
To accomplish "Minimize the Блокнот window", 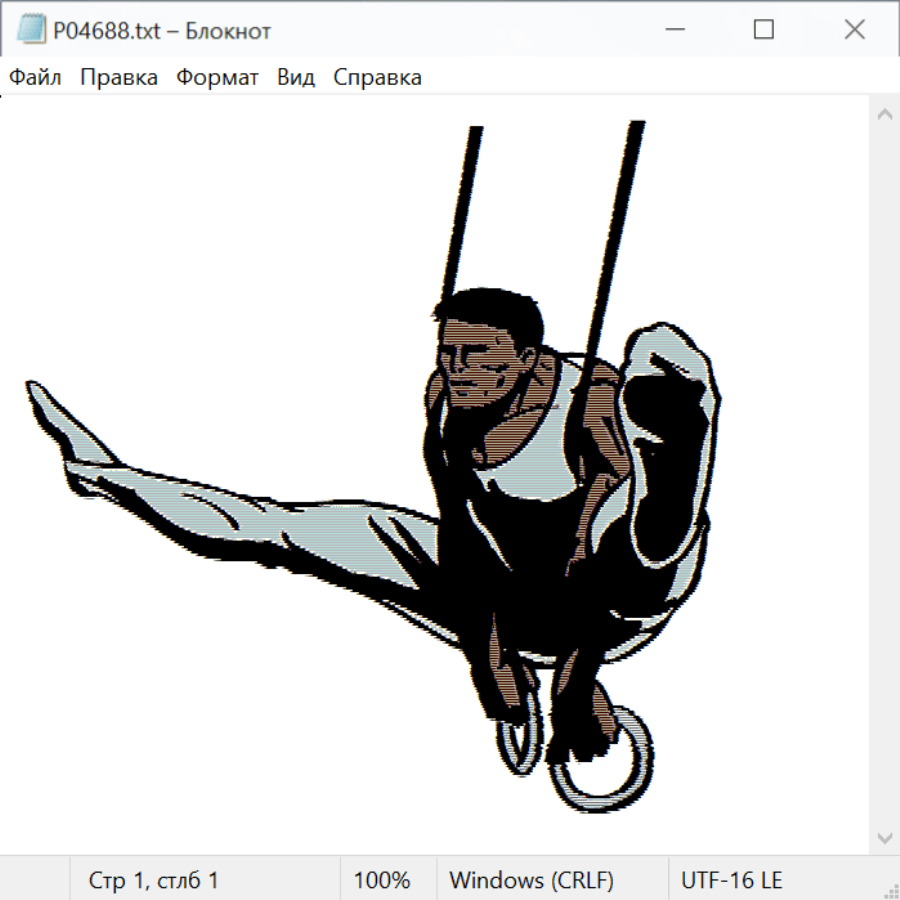I will point(673,30).
